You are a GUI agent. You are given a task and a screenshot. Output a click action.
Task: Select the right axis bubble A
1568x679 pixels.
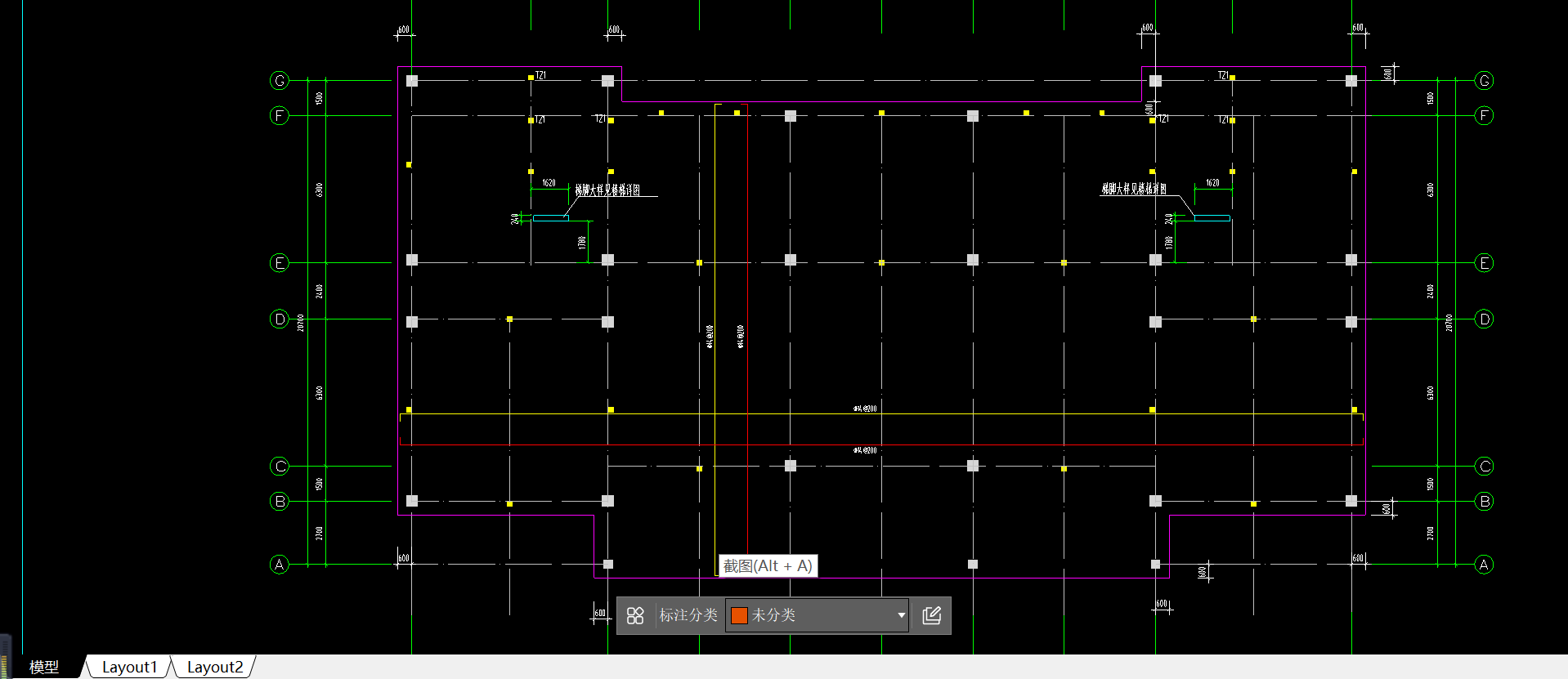pos(1484,564)
